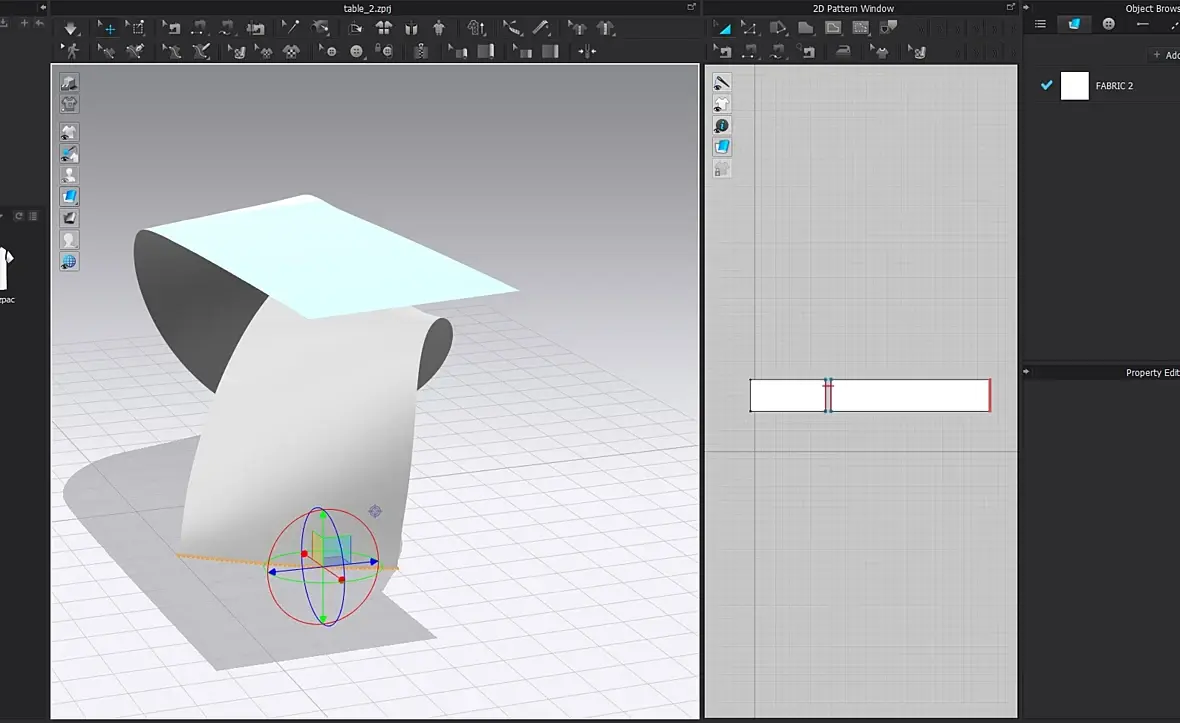Toggle the FABRIC 2 checkmark
This screenshot has width=1180, height=723.
point(1047,86)
